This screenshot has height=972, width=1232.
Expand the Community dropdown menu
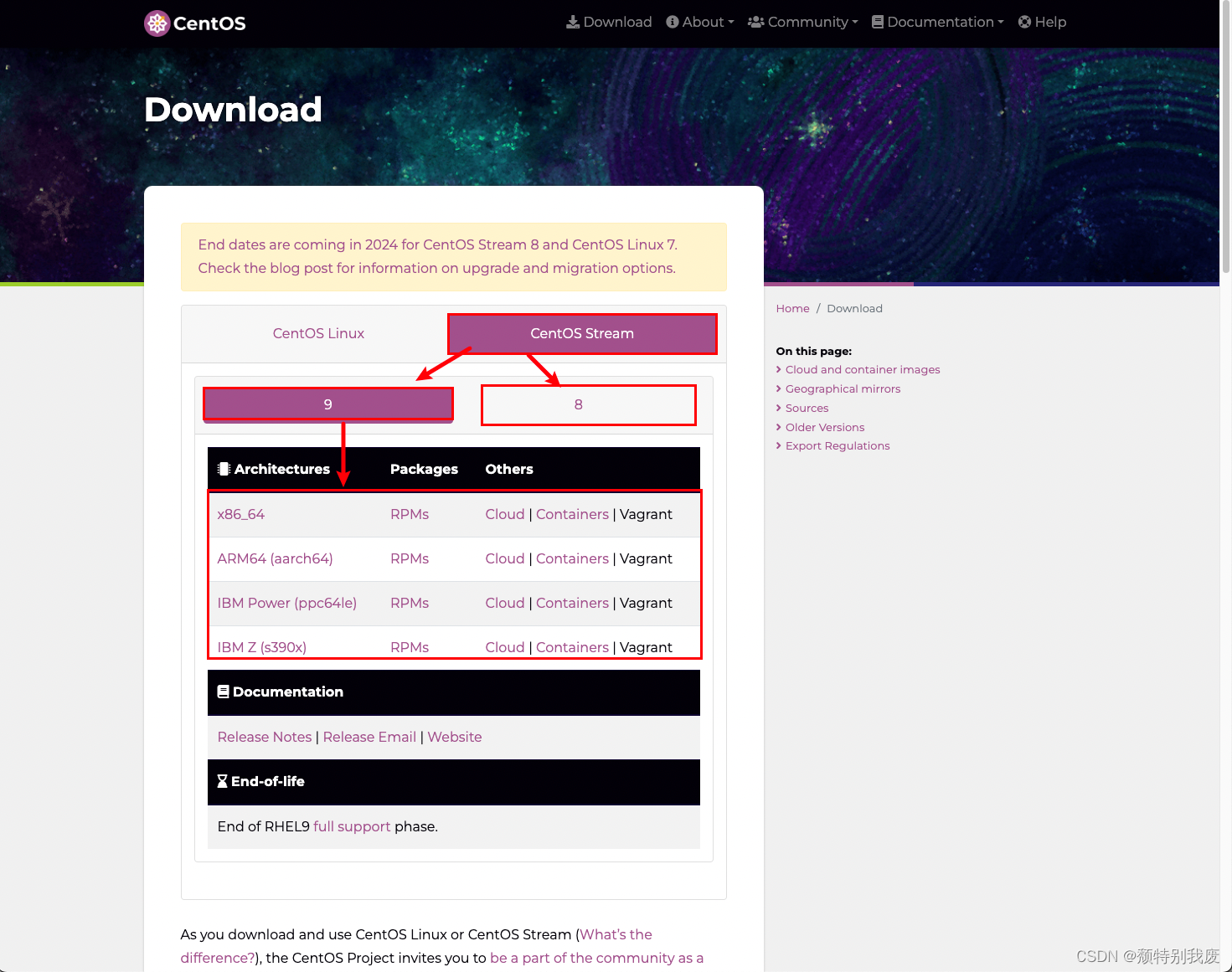[803, 22]
